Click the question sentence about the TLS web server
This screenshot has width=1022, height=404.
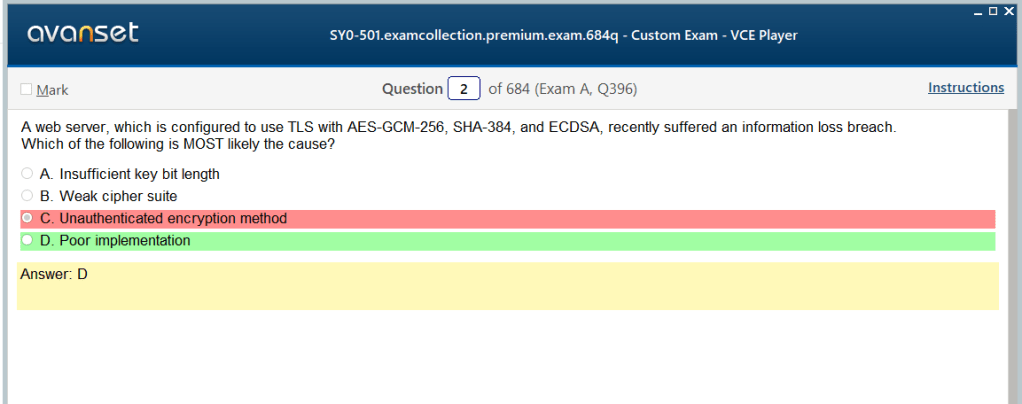458,127
